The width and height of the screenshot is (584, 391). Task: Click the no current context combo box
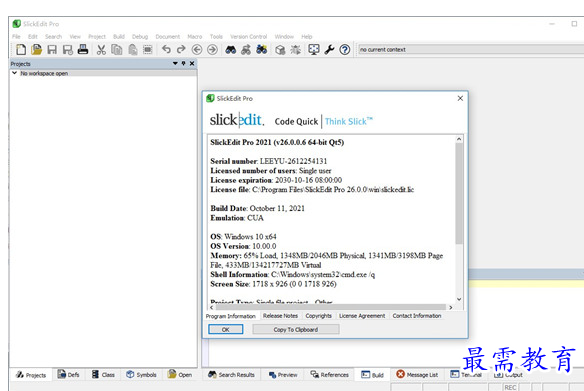coord(471,49)
